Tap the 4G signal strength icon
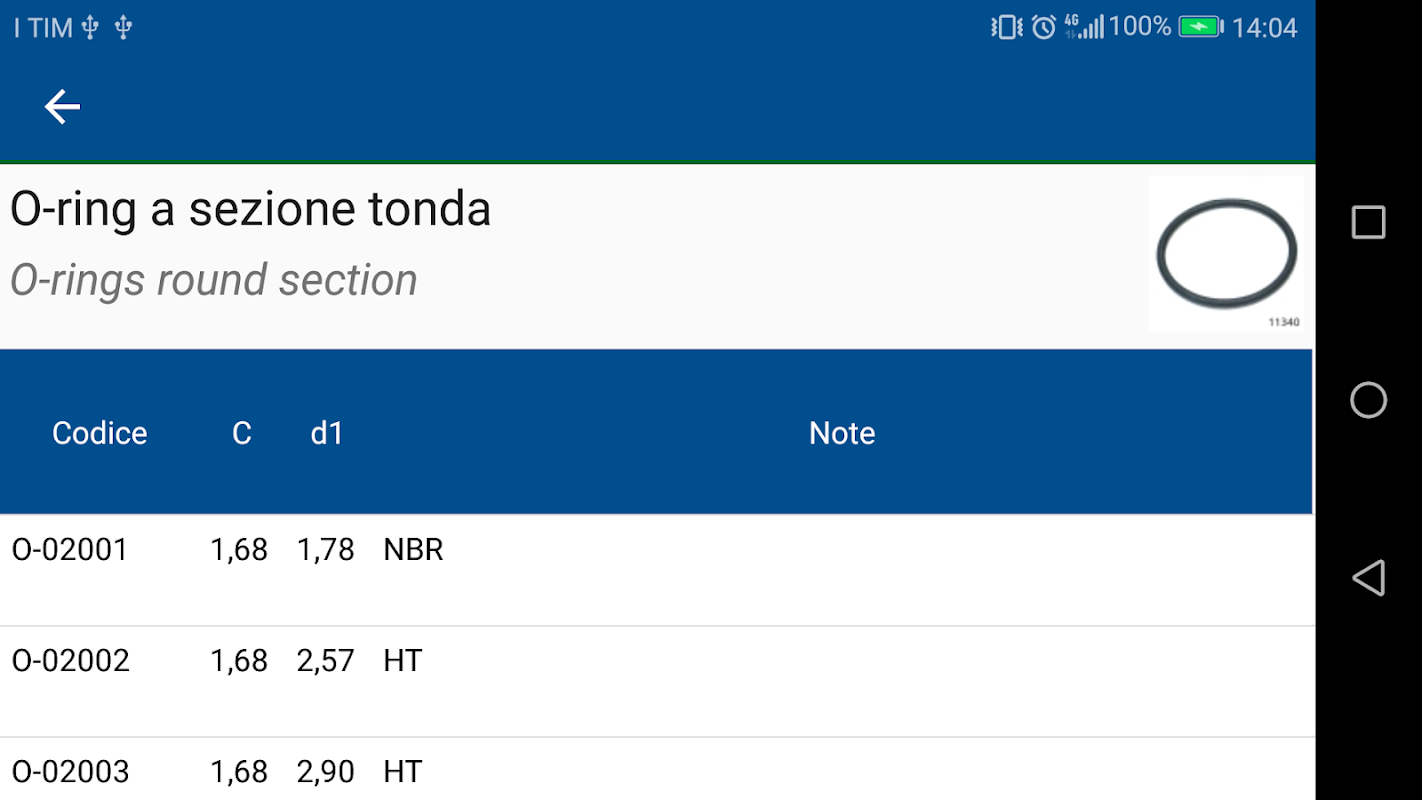 point(1084,27)
